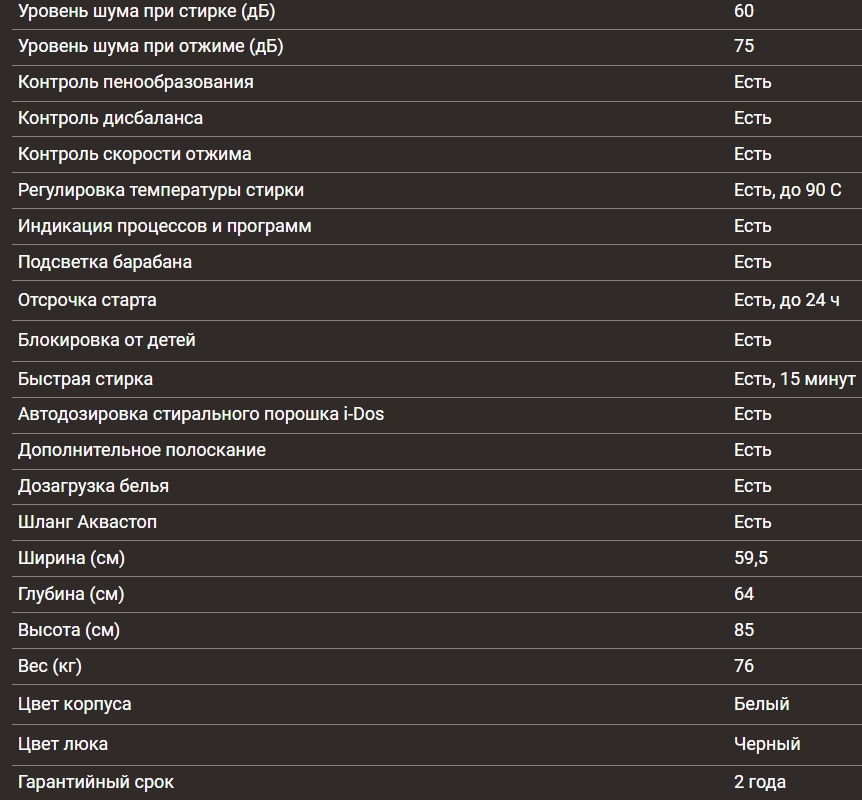Image resolution: width=862 pixels, height=800 pixels.
Task: Click the weight value 76
Action: pos(744,666)
